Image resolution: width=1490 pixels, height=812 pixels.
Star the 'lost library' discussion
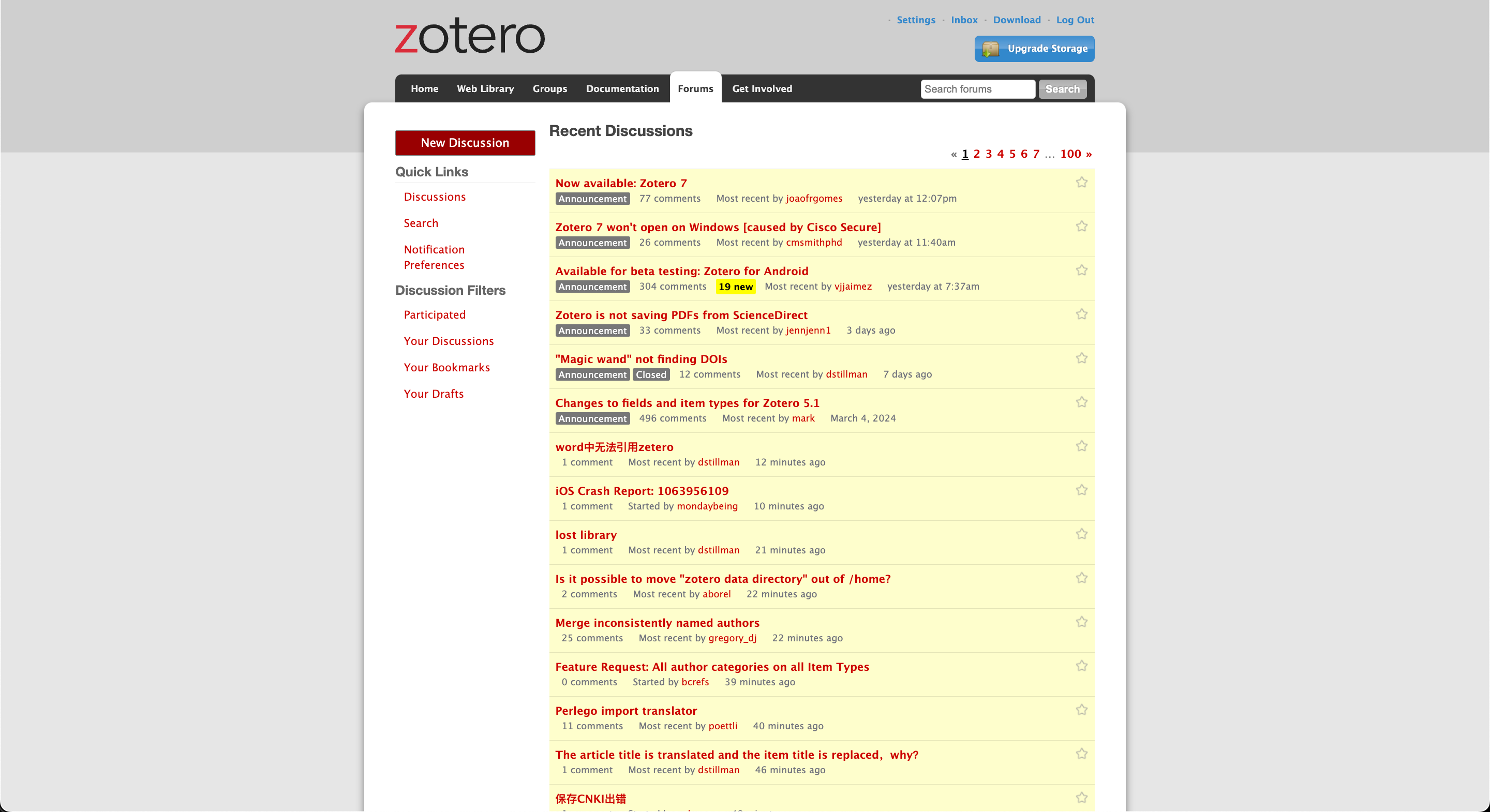1081,534
